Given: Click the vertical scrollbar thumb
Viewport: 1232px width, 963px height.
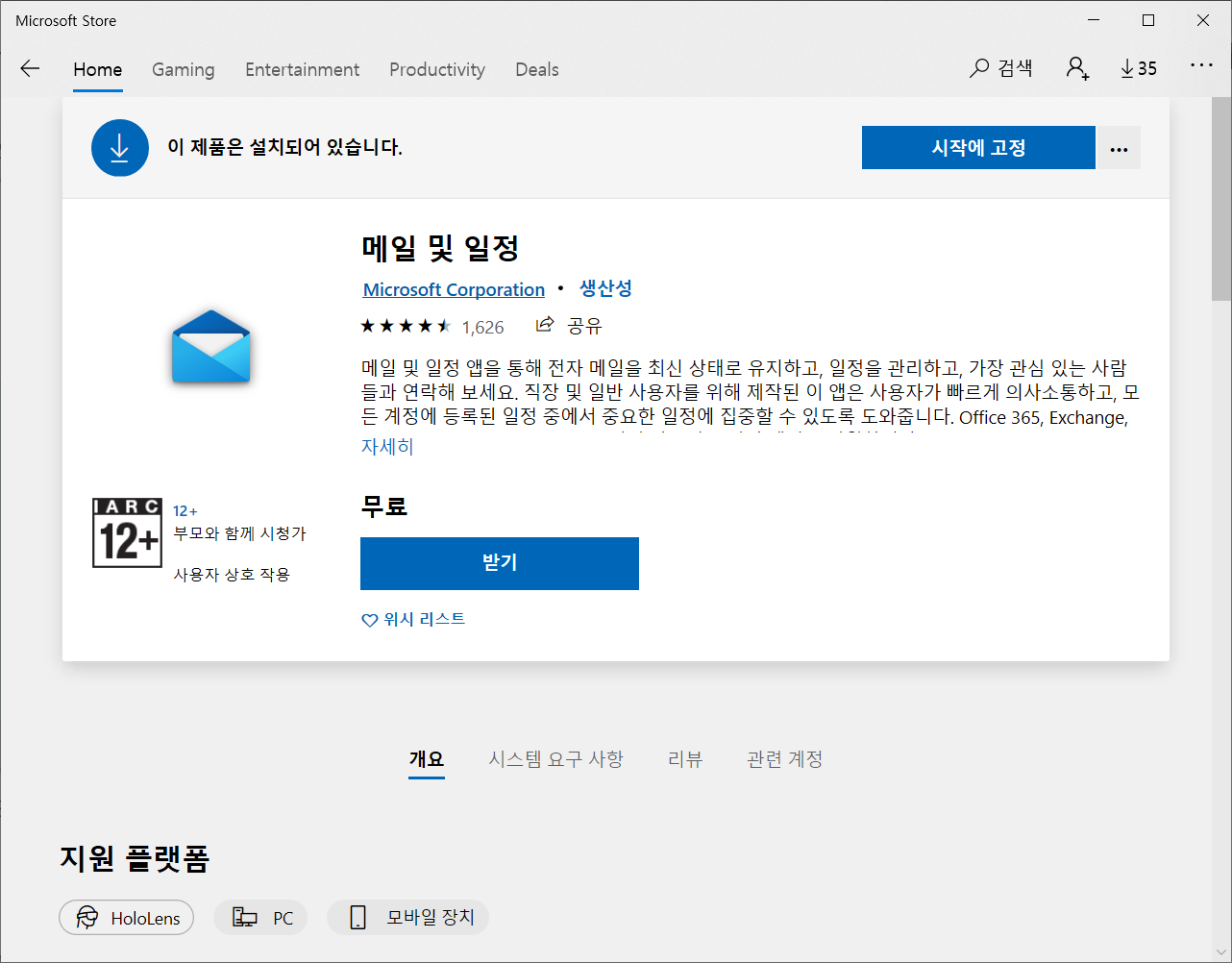Looking at the screenshot, I should coord(1221,199).
